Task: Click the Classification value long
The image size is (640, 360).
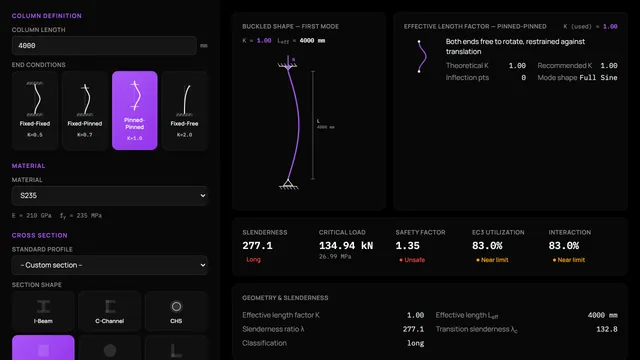Action: pyautogui.click(x=416, y=343)
